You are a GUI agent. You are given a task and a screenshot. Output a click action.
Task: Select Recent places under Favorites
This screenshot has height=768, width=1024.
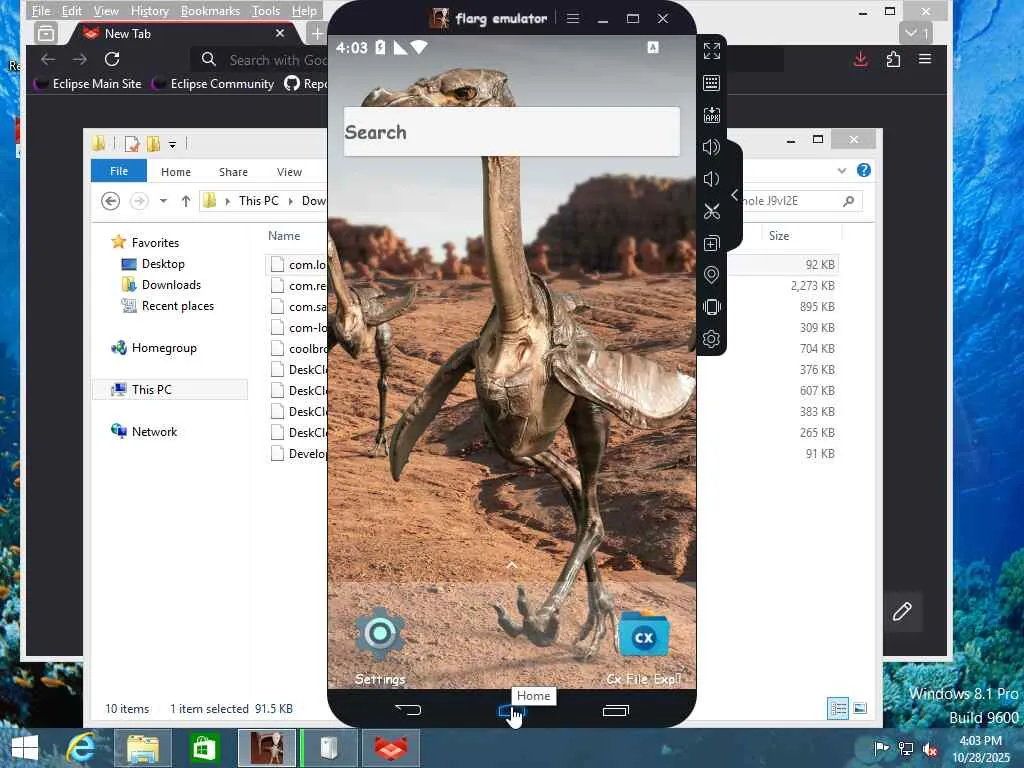click(167, 306)
